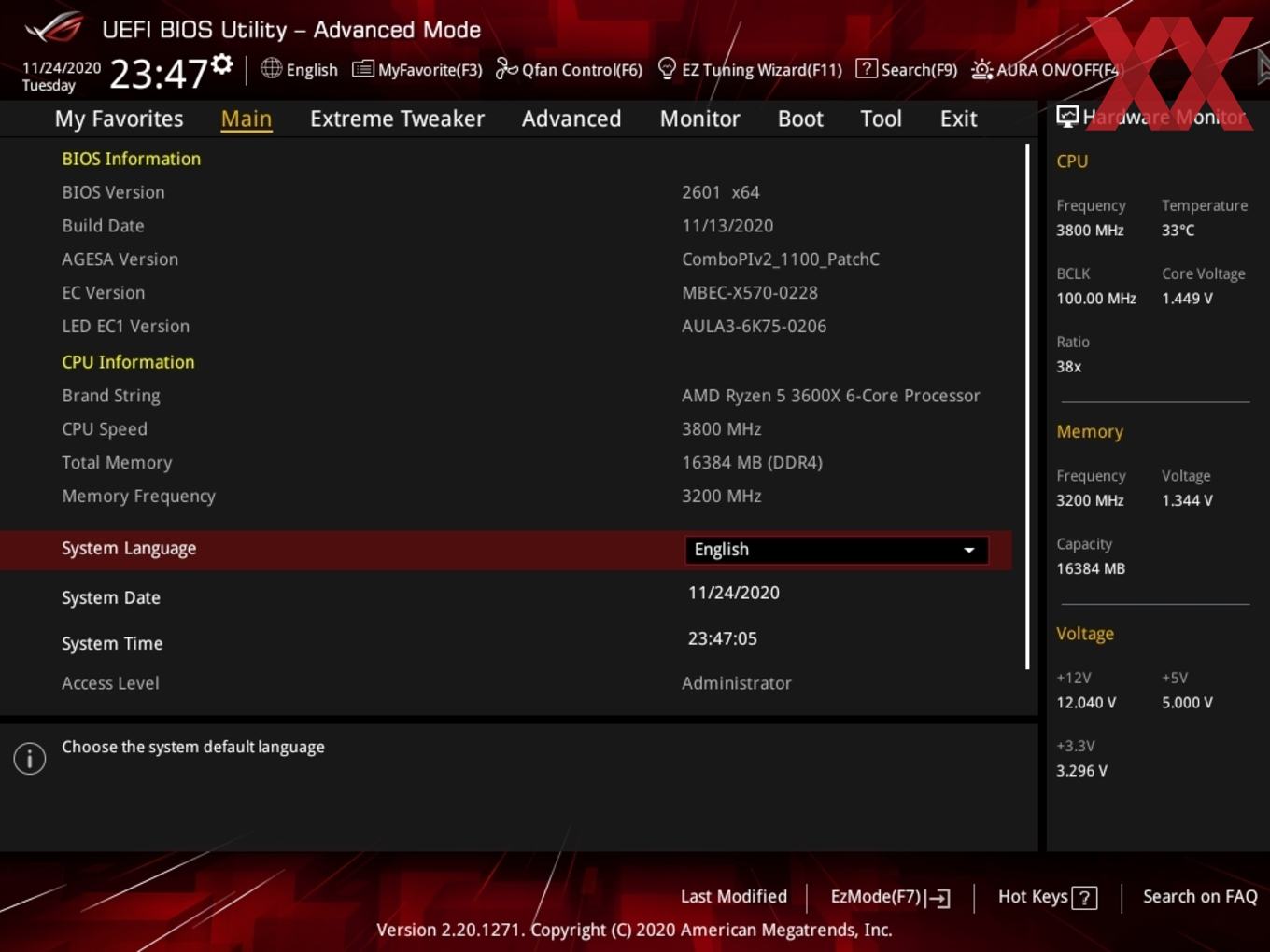Click the +12V 12.040 V reading

1086,703
